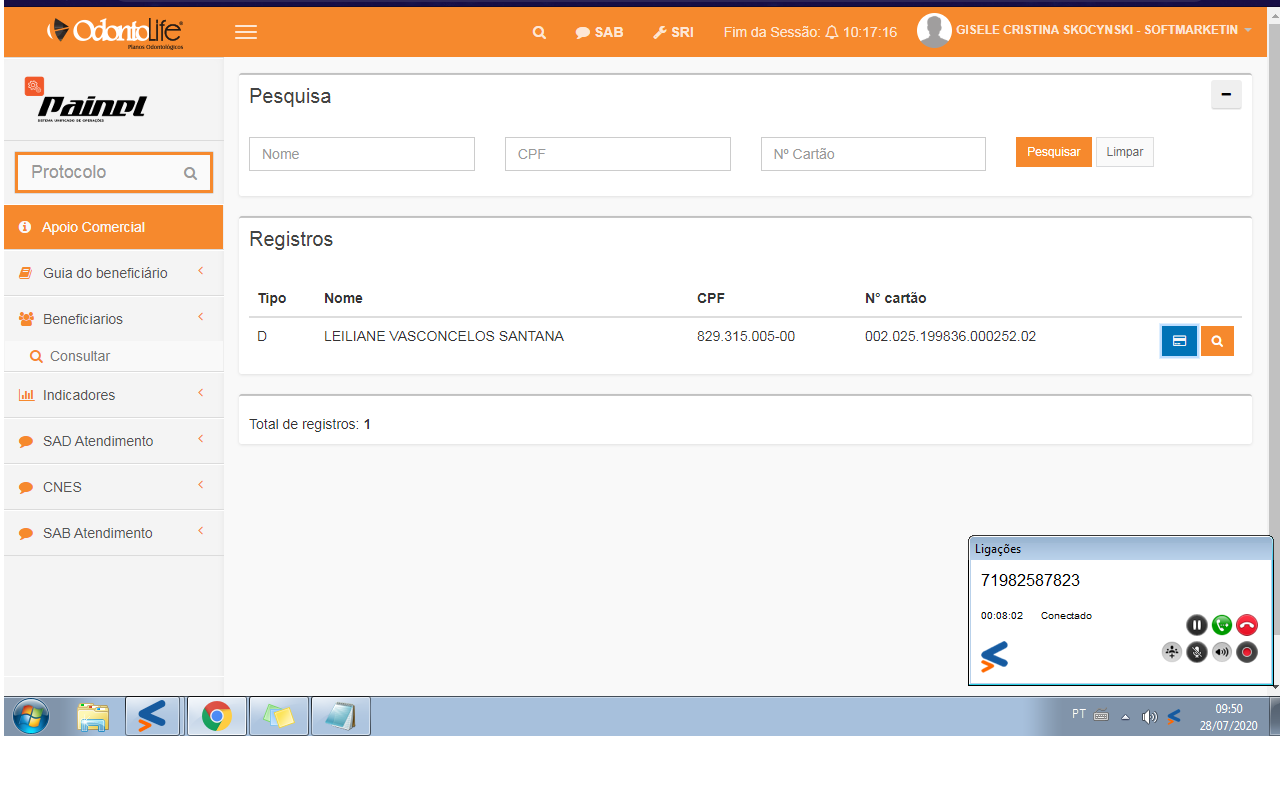This screenshot has height=800, width=1280.
Task: Open Windows Explorer from taskbar
Action: click(x=93, y=716)
